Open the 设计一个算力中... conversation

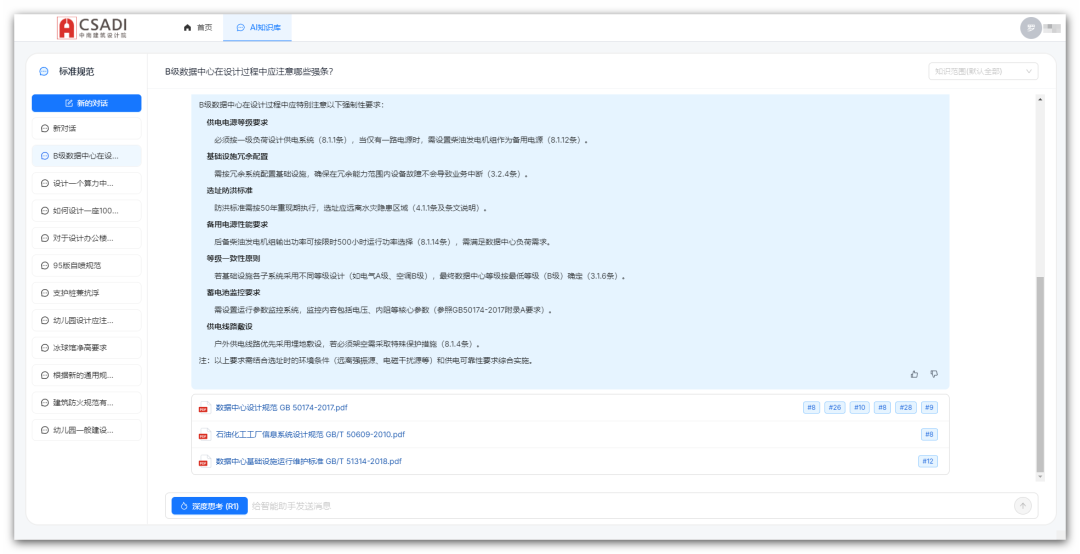pos(87,183)
